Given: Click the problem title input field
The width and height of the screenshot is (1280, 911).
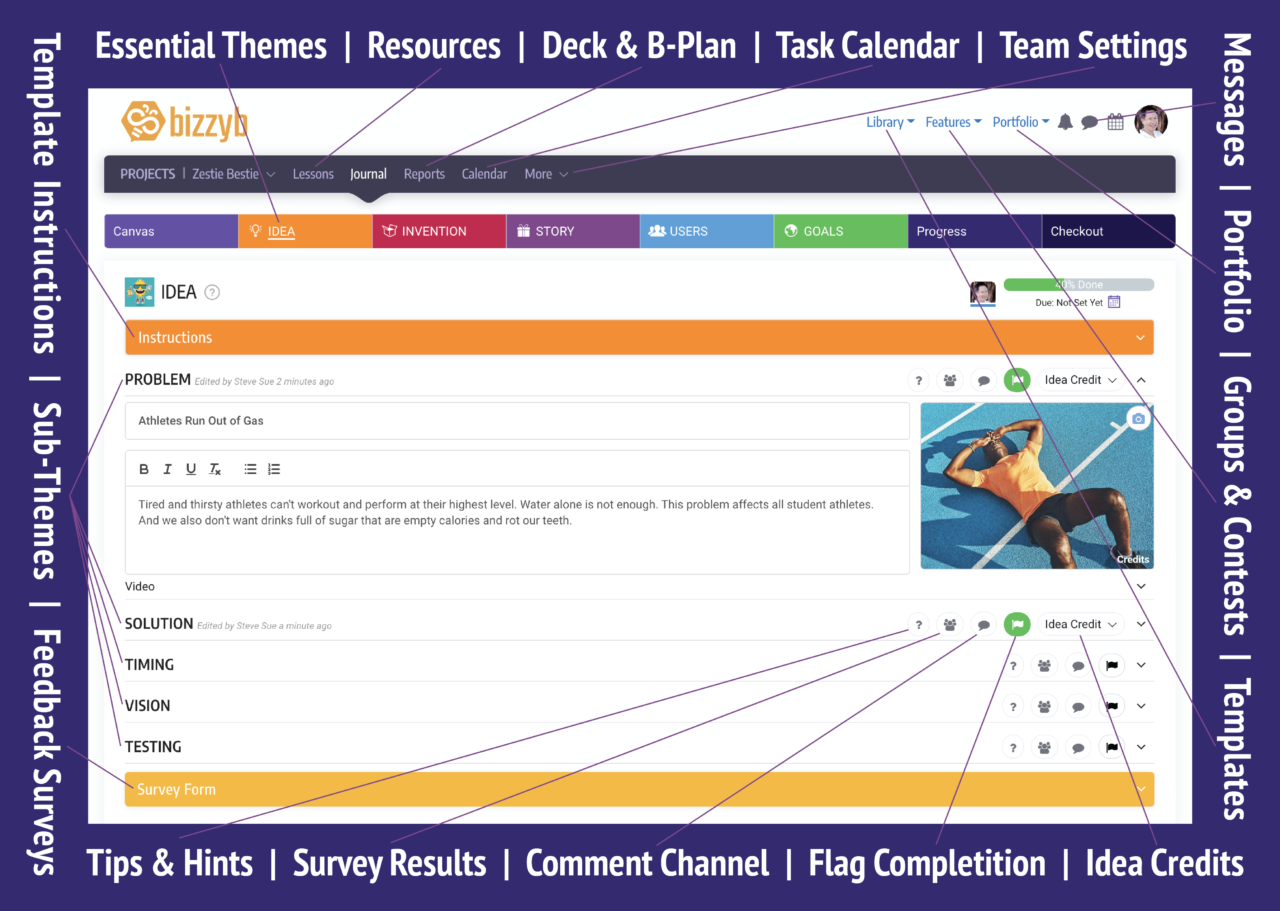Looking at the screenshot, I should pos(517,421).
